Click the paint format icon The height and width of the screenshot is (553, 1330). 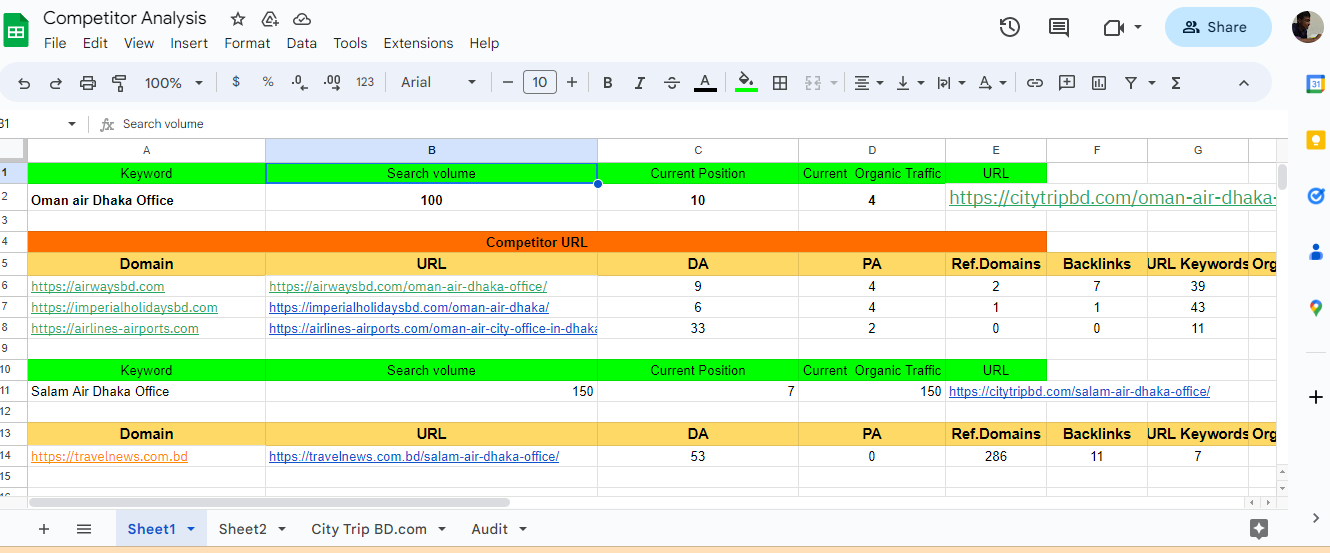point(120,83)
